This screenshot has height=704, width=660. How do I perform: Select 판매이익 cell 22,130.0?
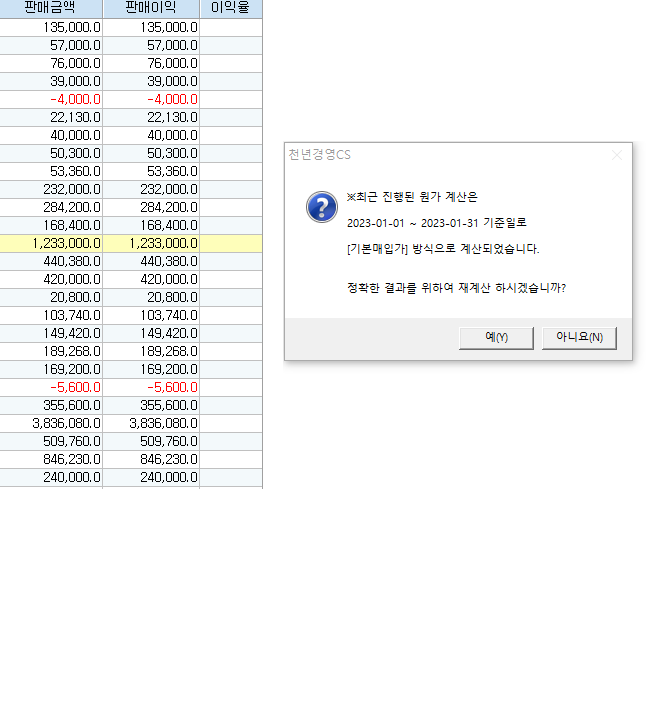(151, 117)
